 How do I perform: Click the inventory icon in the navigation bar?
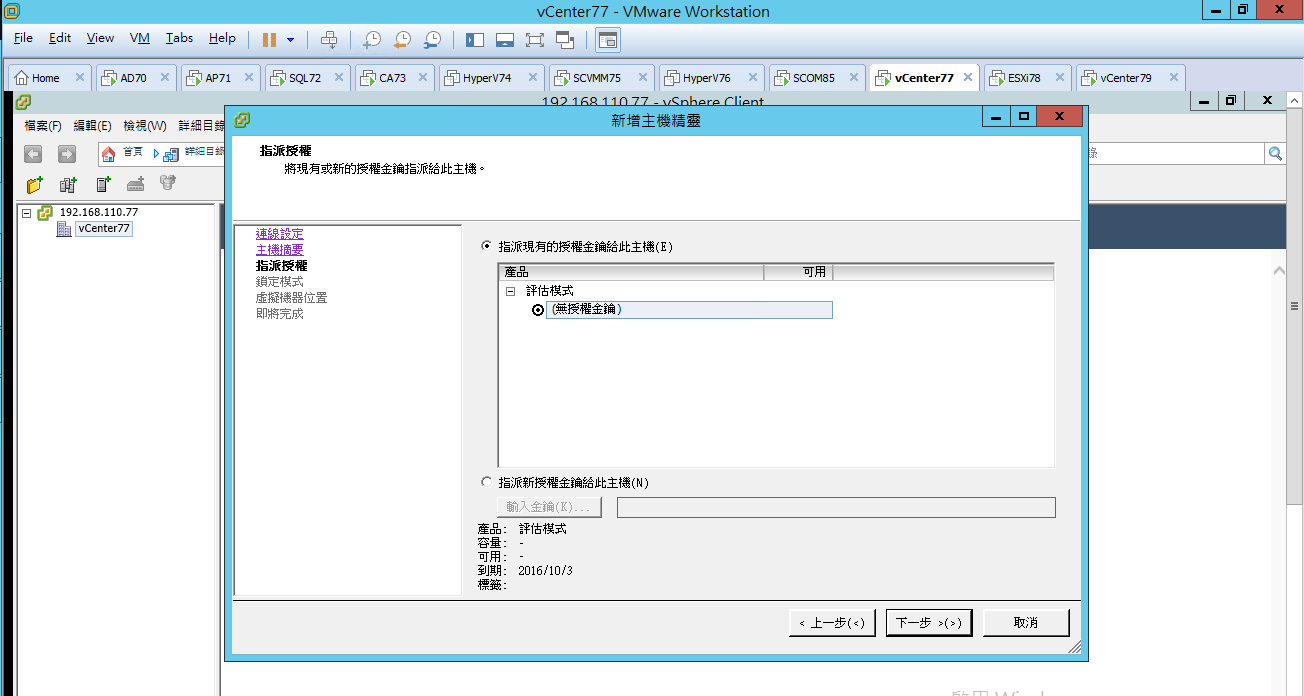pos(171,153)
